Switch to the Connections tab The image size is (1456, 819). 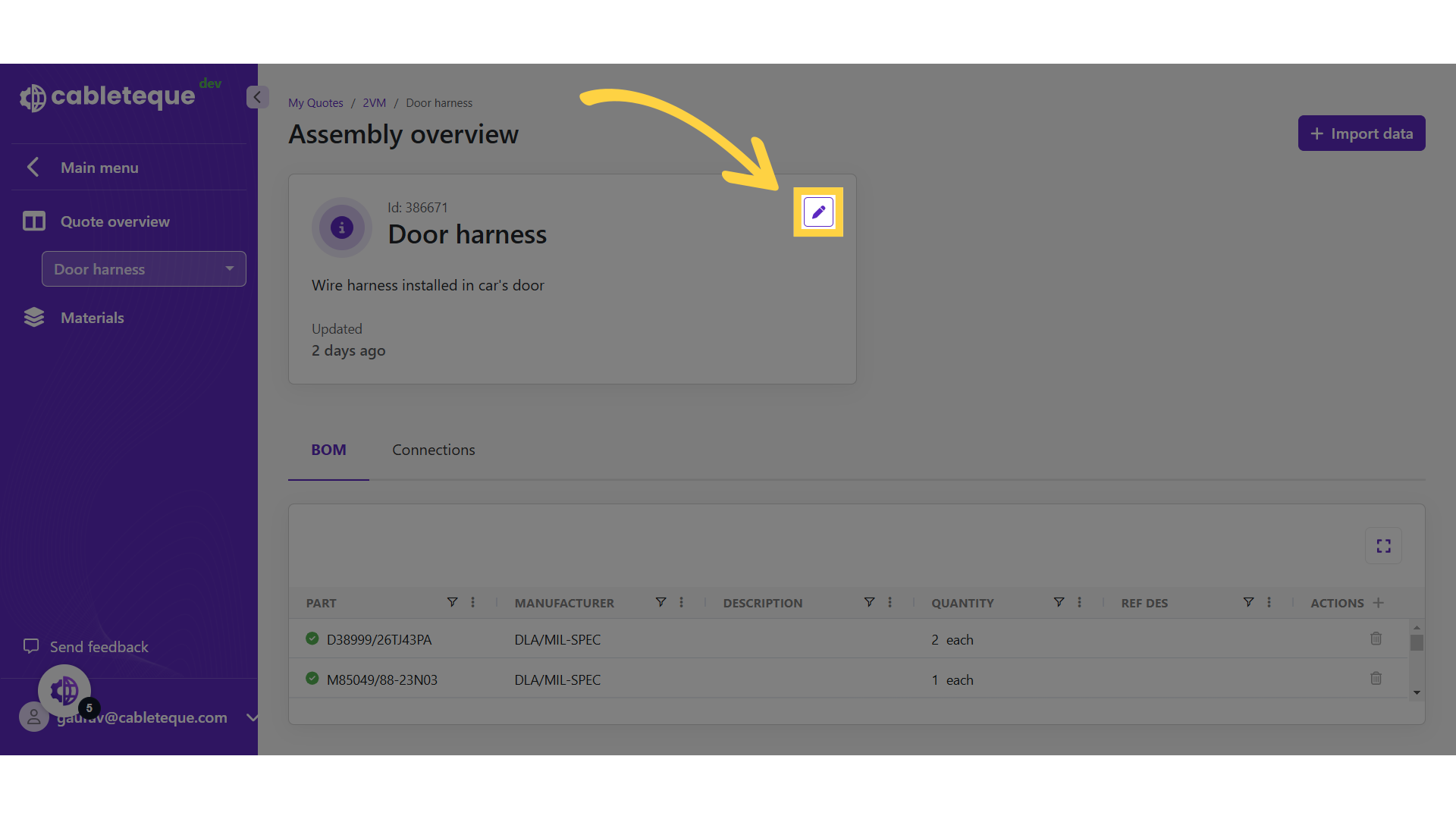[433, 450]
